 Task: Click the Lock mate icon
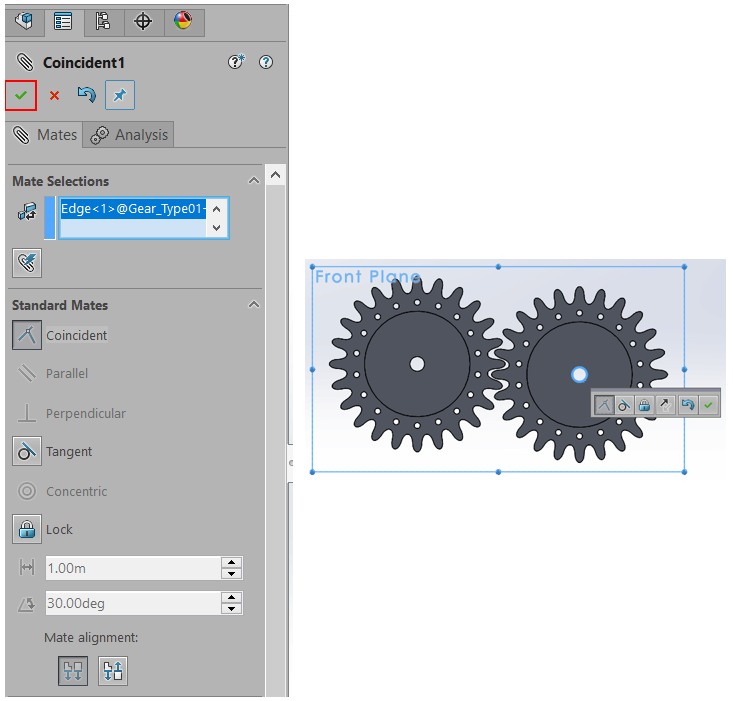(x=27, y=529)
